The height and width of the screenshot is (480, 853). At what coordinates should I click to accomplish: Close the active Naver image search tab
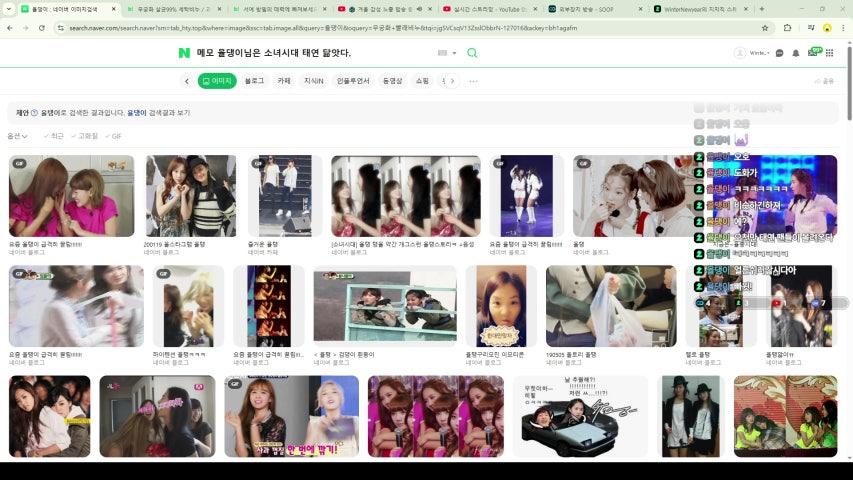[113, 9]
